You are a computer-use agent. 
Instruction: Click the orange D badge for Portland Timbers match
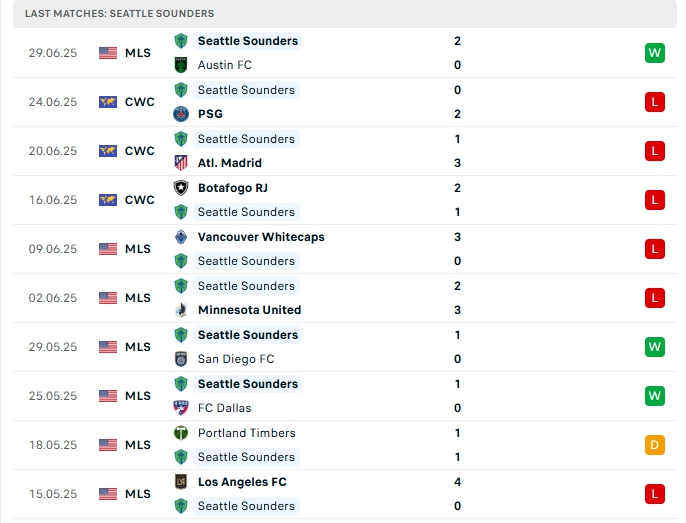tap(655, 445)
